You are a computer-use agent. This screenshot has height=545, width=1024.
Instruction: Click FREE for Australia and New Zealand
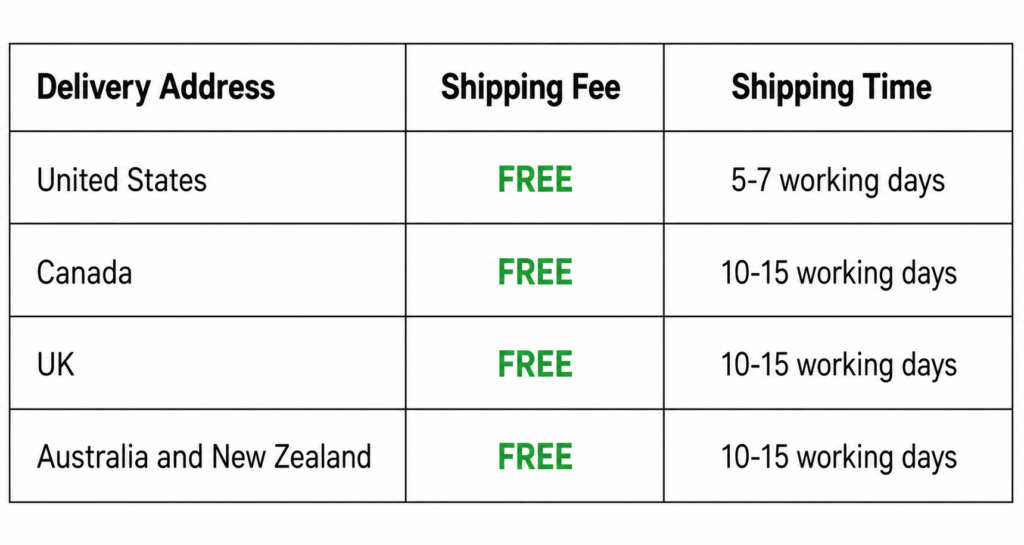(535, 456)
